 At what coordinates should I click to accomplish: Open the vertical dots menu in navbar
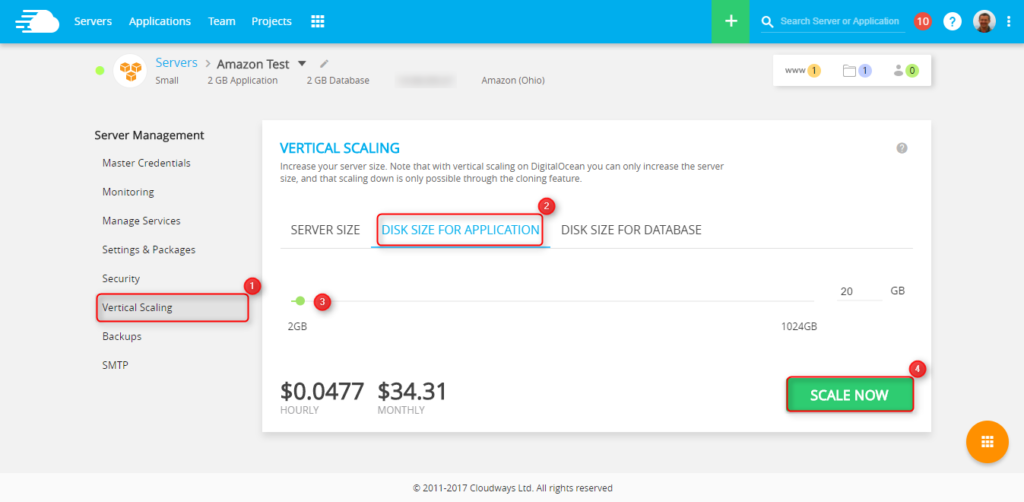1008,21
